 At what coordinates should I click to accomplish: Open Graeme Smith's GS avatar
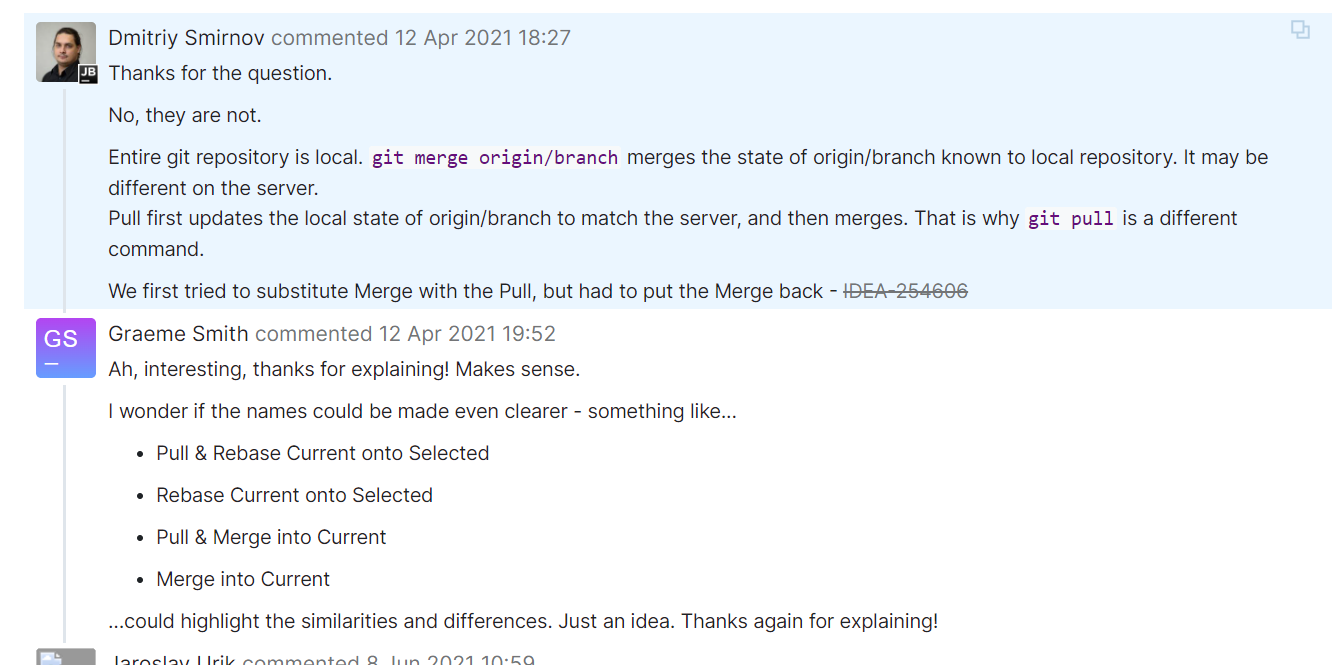(x=66, y=348)
